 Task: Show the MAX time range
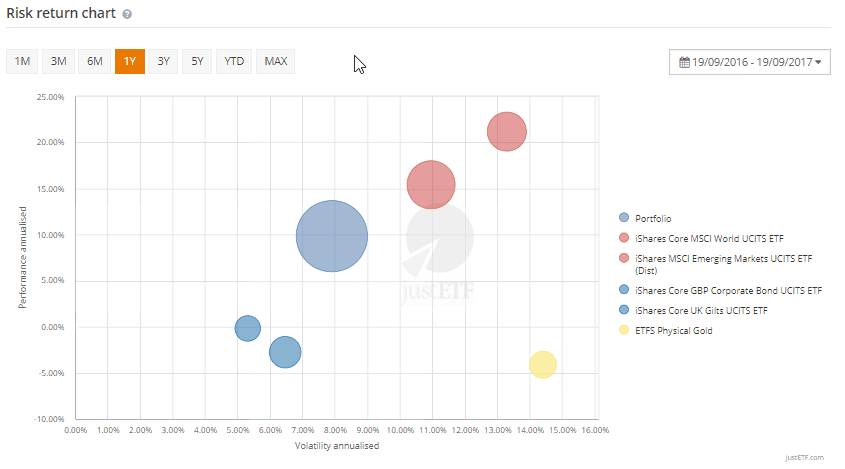click(276, 61)
